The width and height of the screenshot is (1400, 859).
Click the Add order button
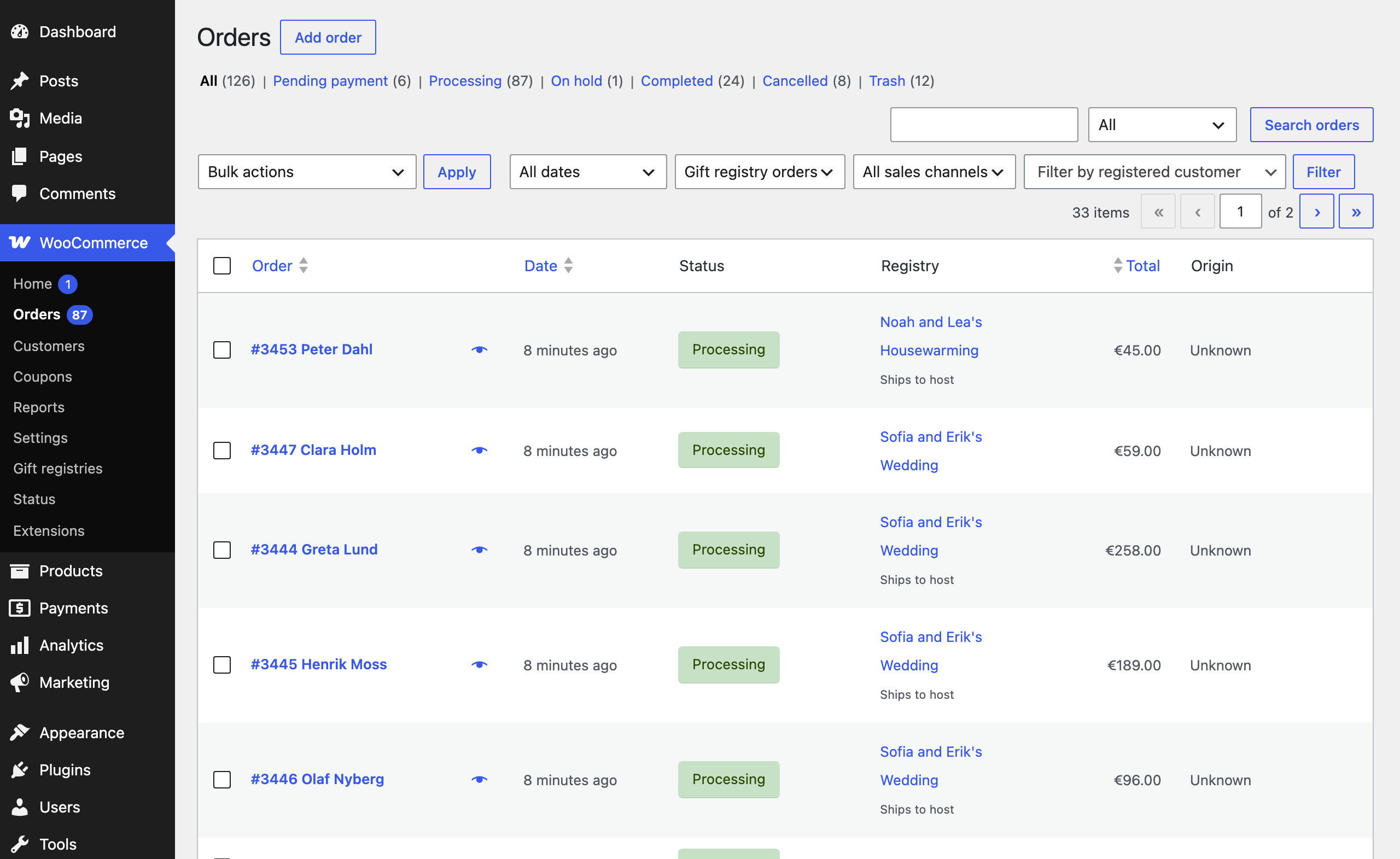[x=328, y=38]
